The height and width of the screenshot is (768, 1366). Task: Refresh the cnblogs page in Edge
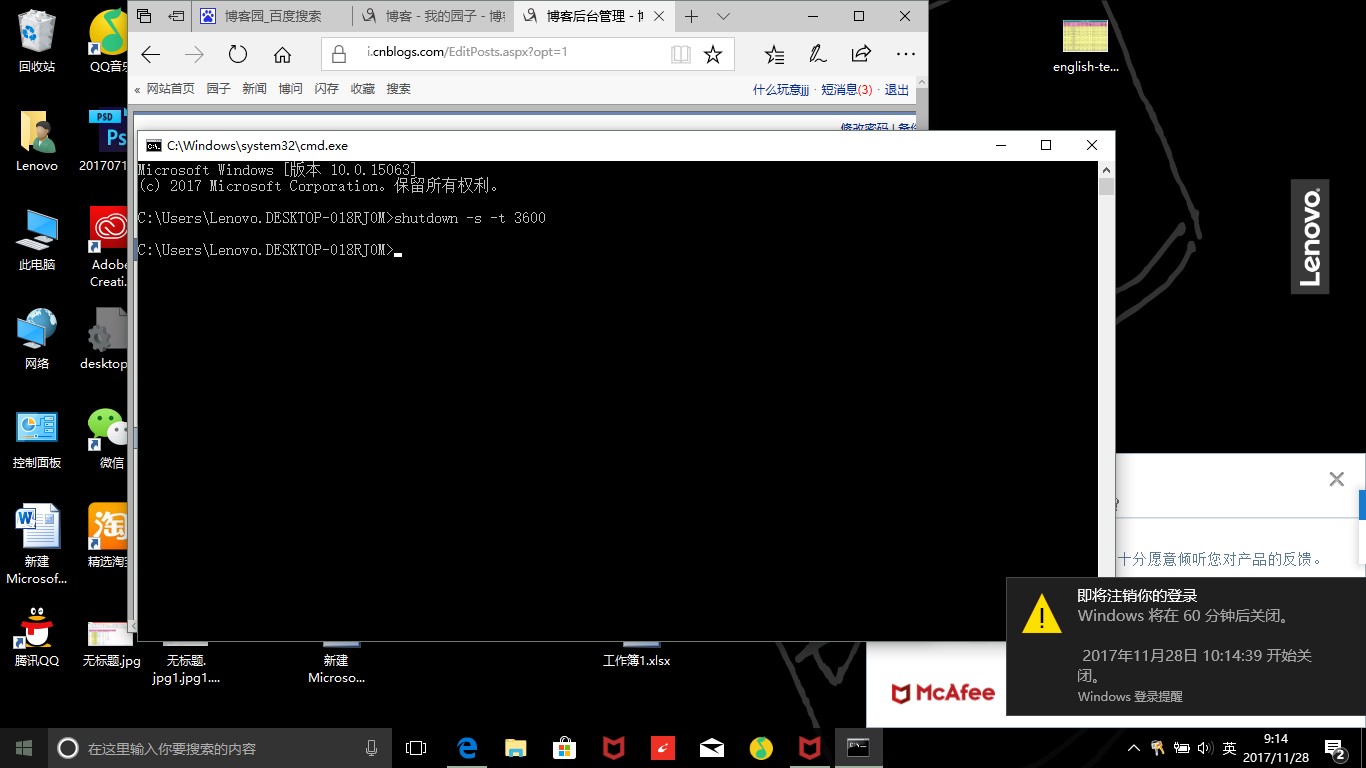pyautogui.click(x=237, y=55)
